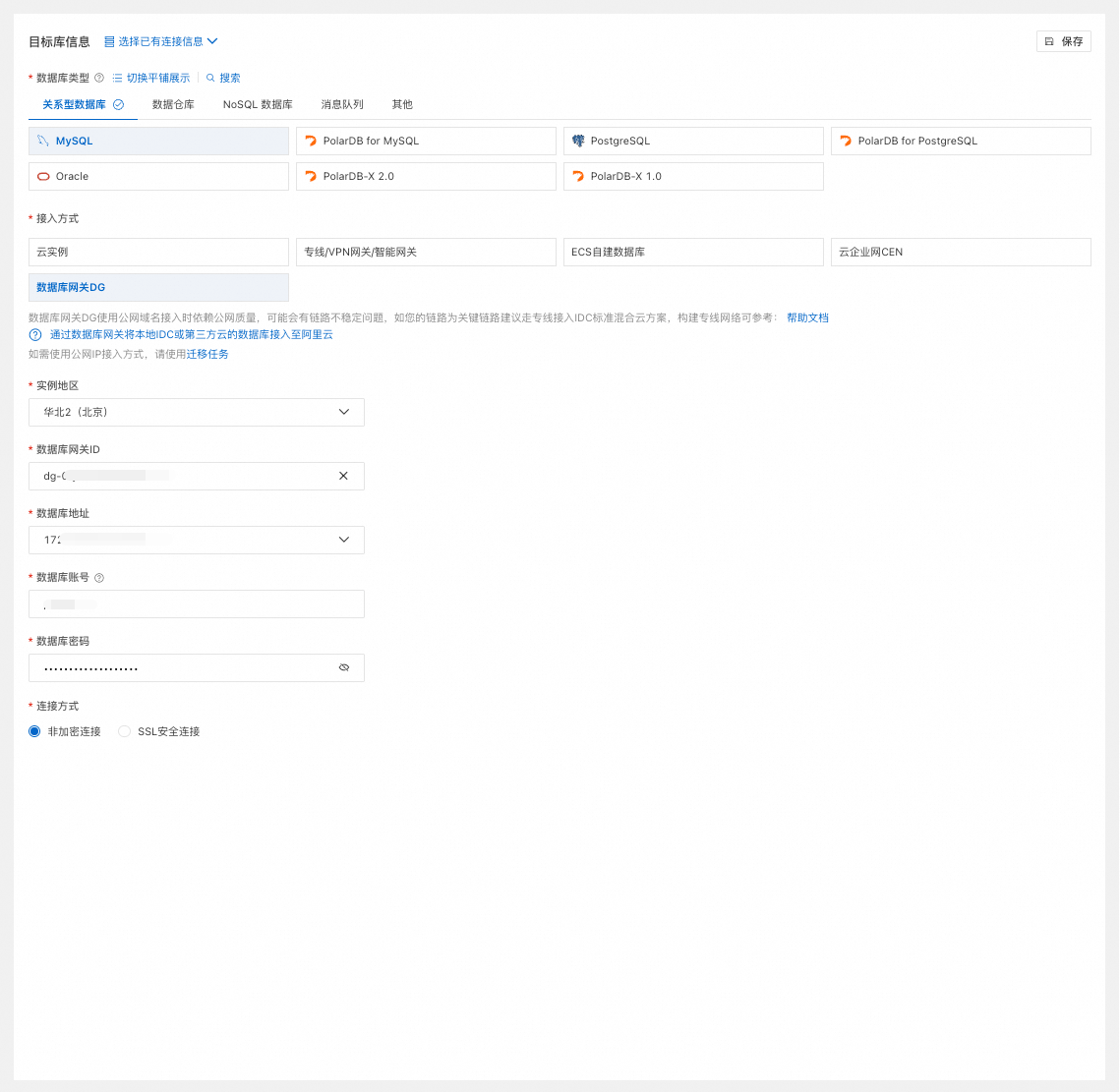1120x1092 pixels.
Task: Click the 数据库密码 input field
Action: tap(197, 667)
